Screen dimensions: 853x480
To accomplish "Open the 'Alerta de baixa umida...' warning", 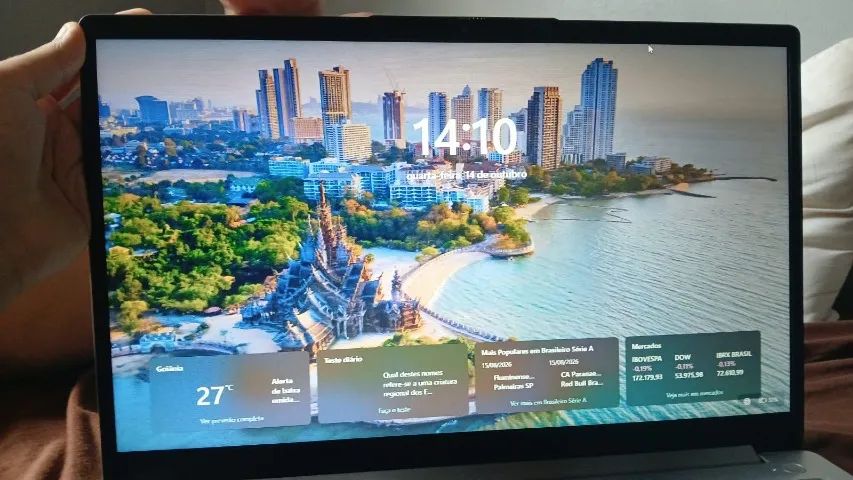I will pos(285,390).
